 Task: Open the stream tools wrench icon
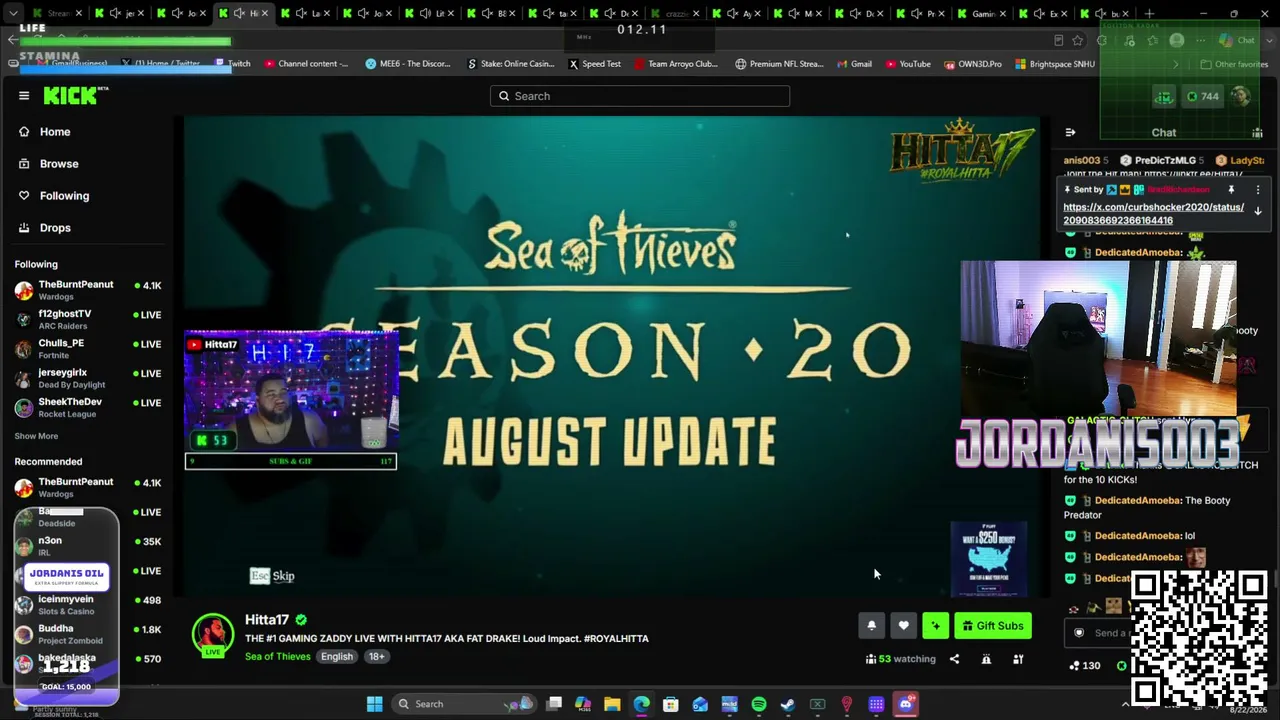1018,659
